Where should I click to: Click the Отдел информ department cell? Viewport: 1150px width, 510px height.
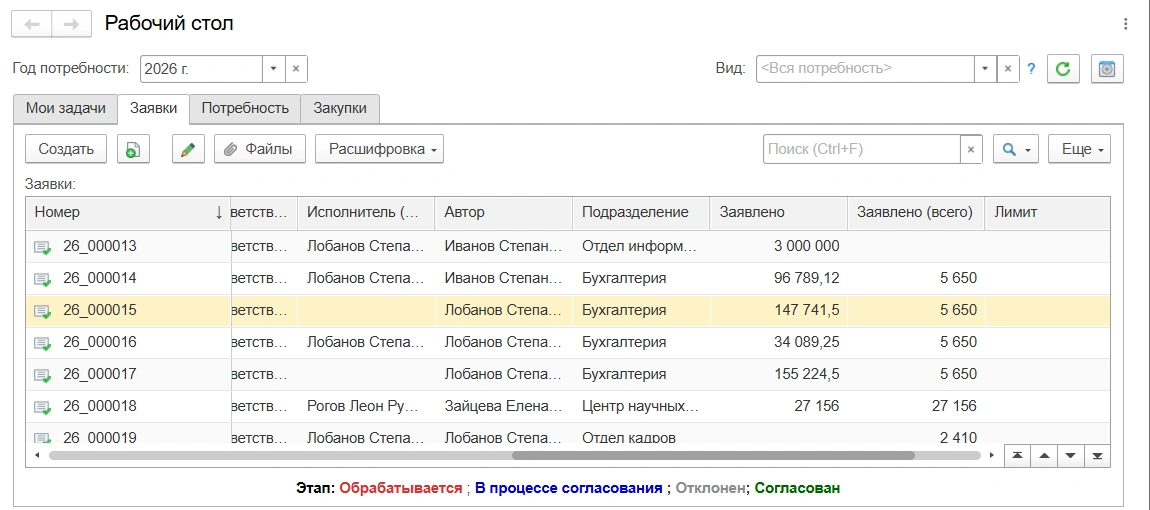(641, 246)
